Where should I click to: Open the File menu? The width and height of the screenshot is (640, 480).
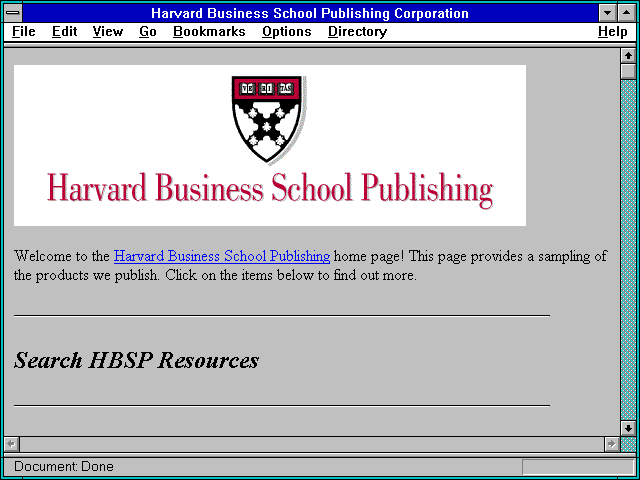pos(24,32)
